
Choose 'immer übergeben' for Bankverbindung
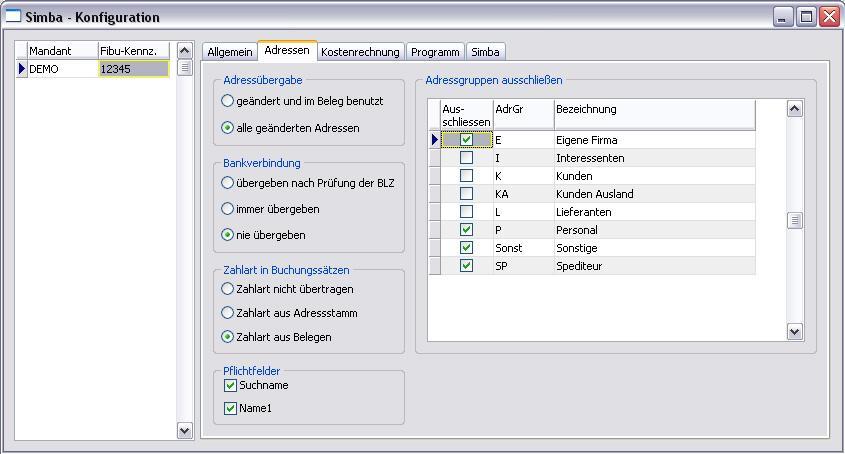click(x=228, y=209)
